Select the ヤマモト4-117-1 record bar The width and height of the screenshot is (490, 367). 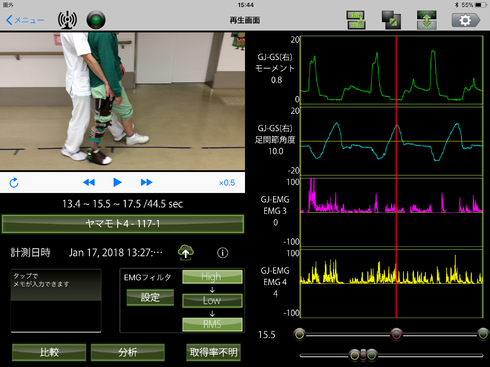click(x=123, y=224)
